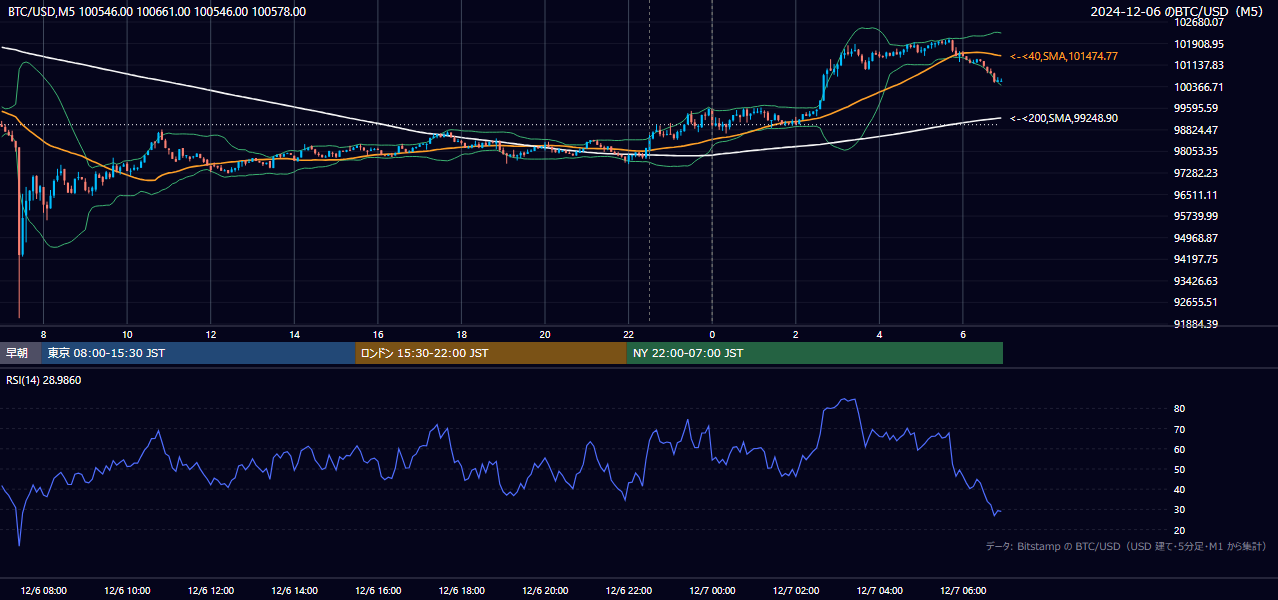Click the '12/6 16:00' date label

point(378,591)
